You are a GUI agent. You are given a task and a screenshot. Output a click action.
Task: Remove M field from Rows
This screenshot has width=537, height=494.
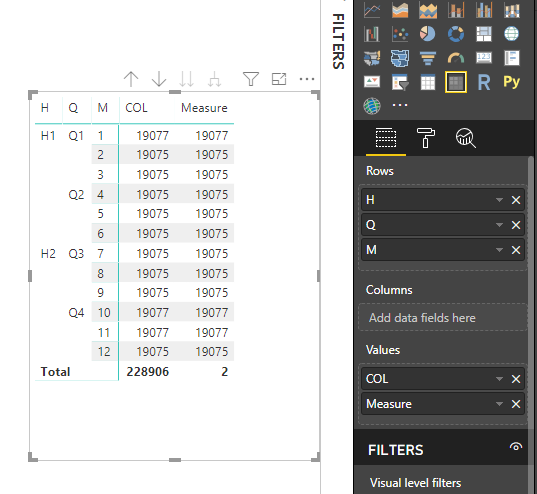[x=516, y=250]
